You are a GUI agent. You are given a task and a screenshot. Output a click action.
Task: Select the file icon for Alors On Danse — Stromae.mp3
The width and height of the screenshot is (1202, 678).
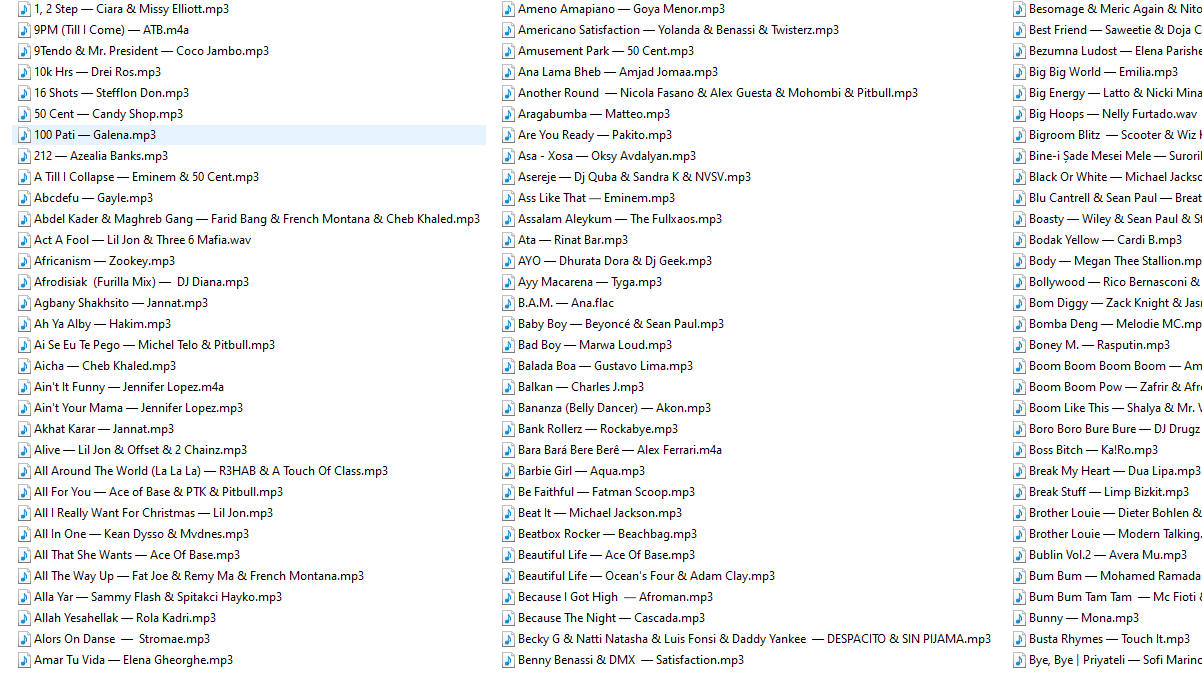(24, 639)
